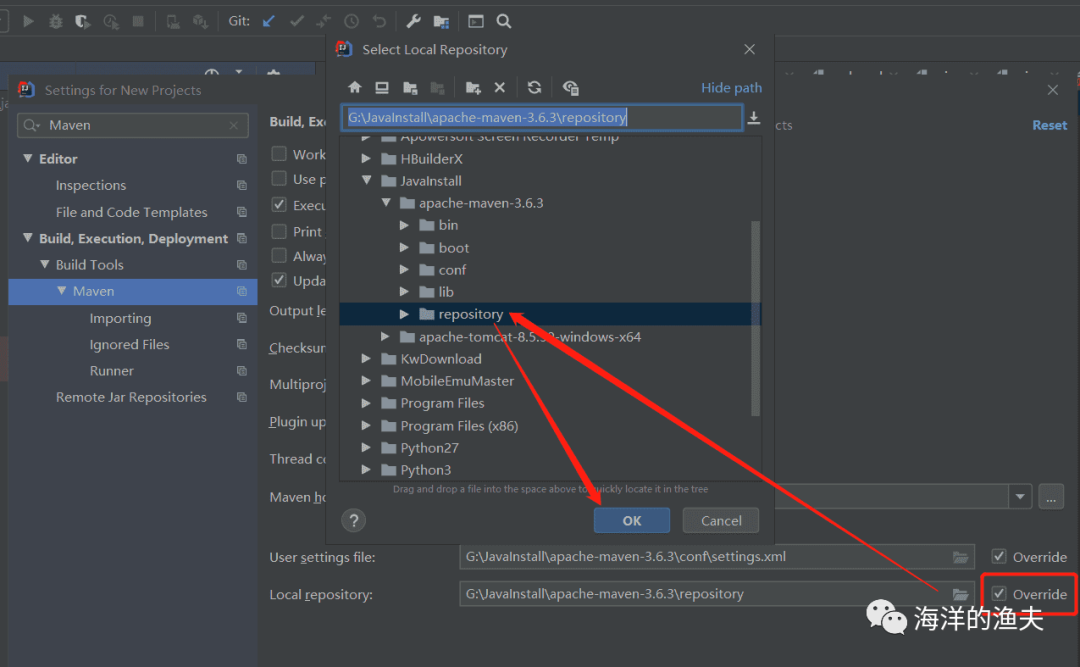Click the Stop square icon in the toolbar
Screen dimensions: 1080x667
click(x=138, y=21)
